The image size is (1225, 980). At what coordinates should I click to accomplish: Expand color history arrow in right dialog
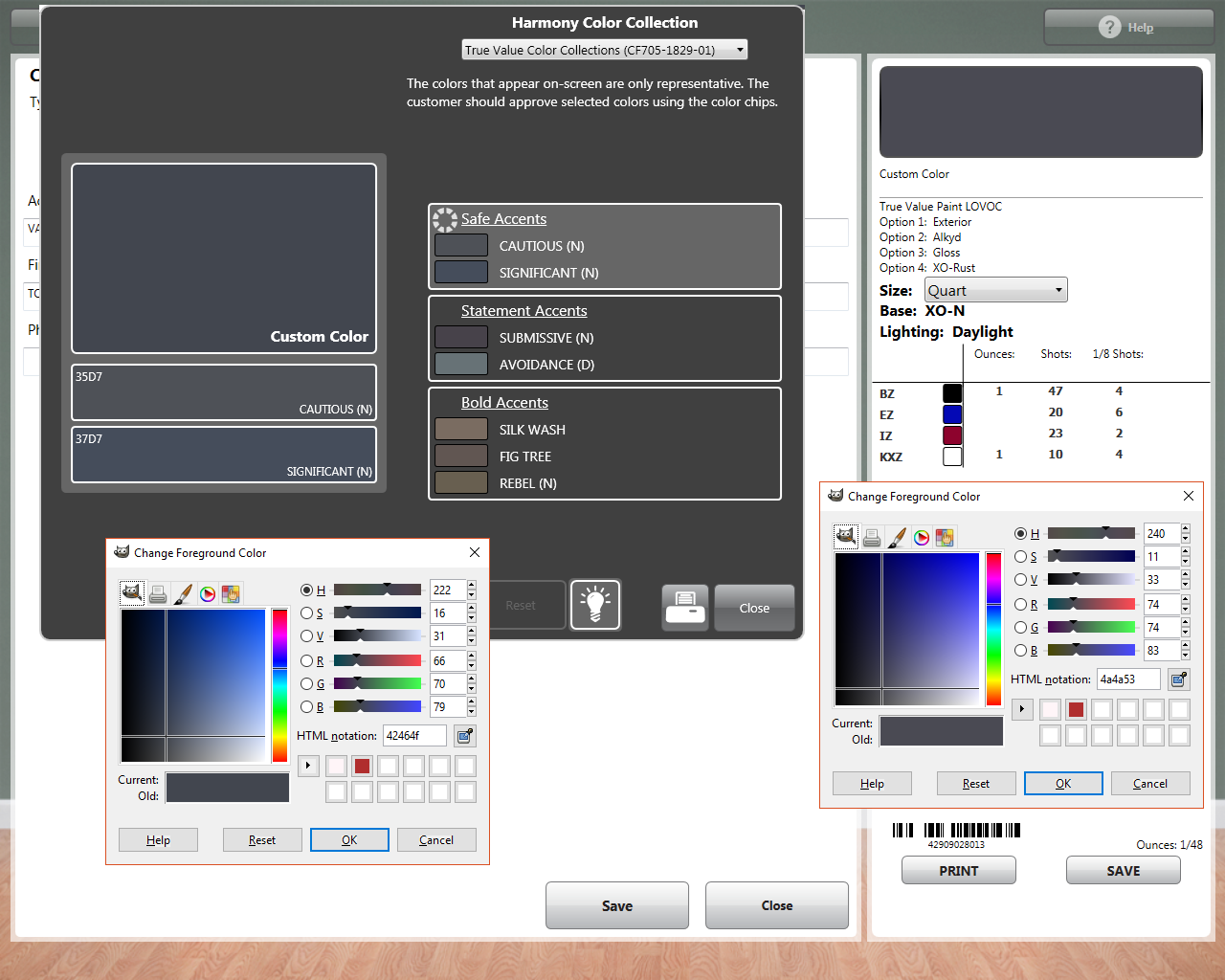click(x=1022, y=709)
